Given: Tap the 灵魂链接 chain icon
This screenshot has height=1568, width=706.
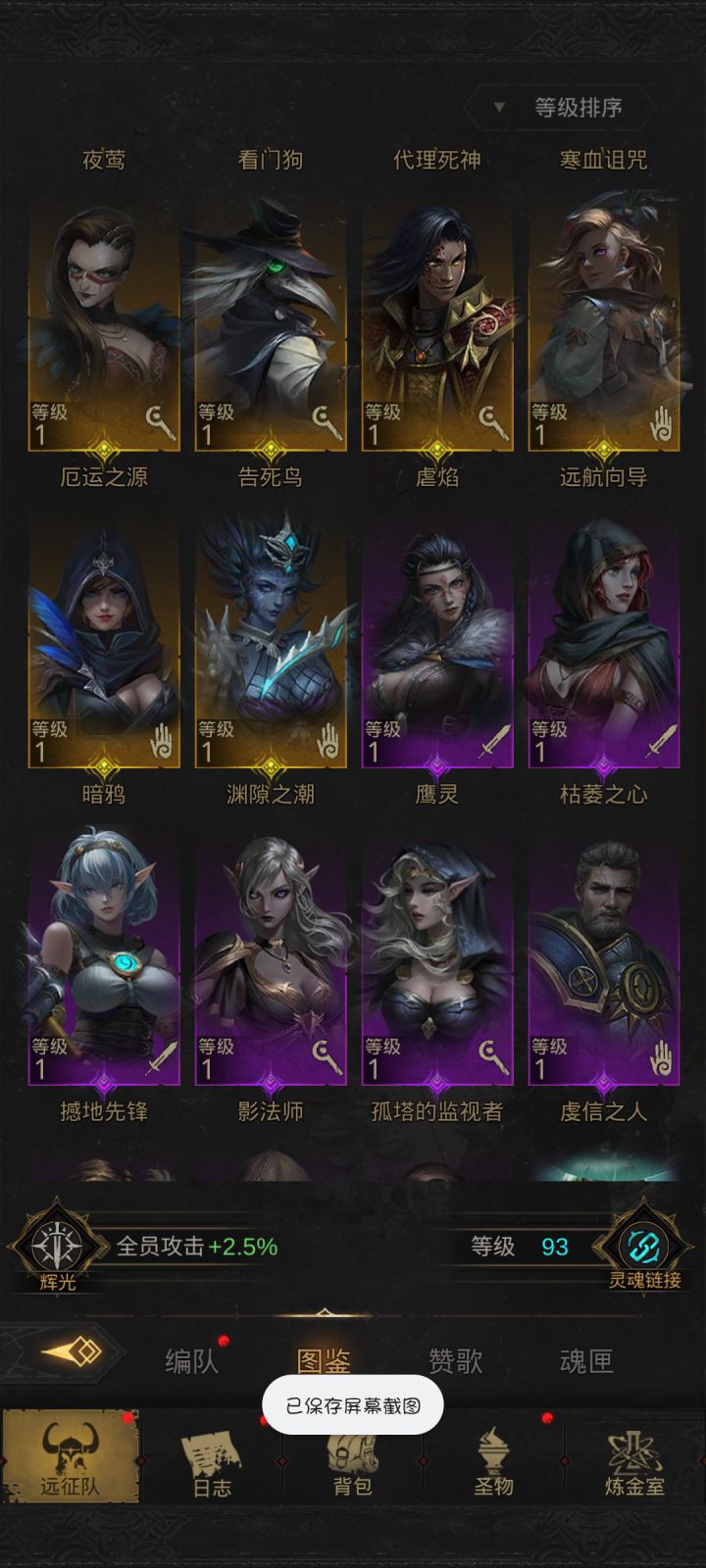Looking at the screenshot, I should pyautogui.click(x=644, y=1247).
